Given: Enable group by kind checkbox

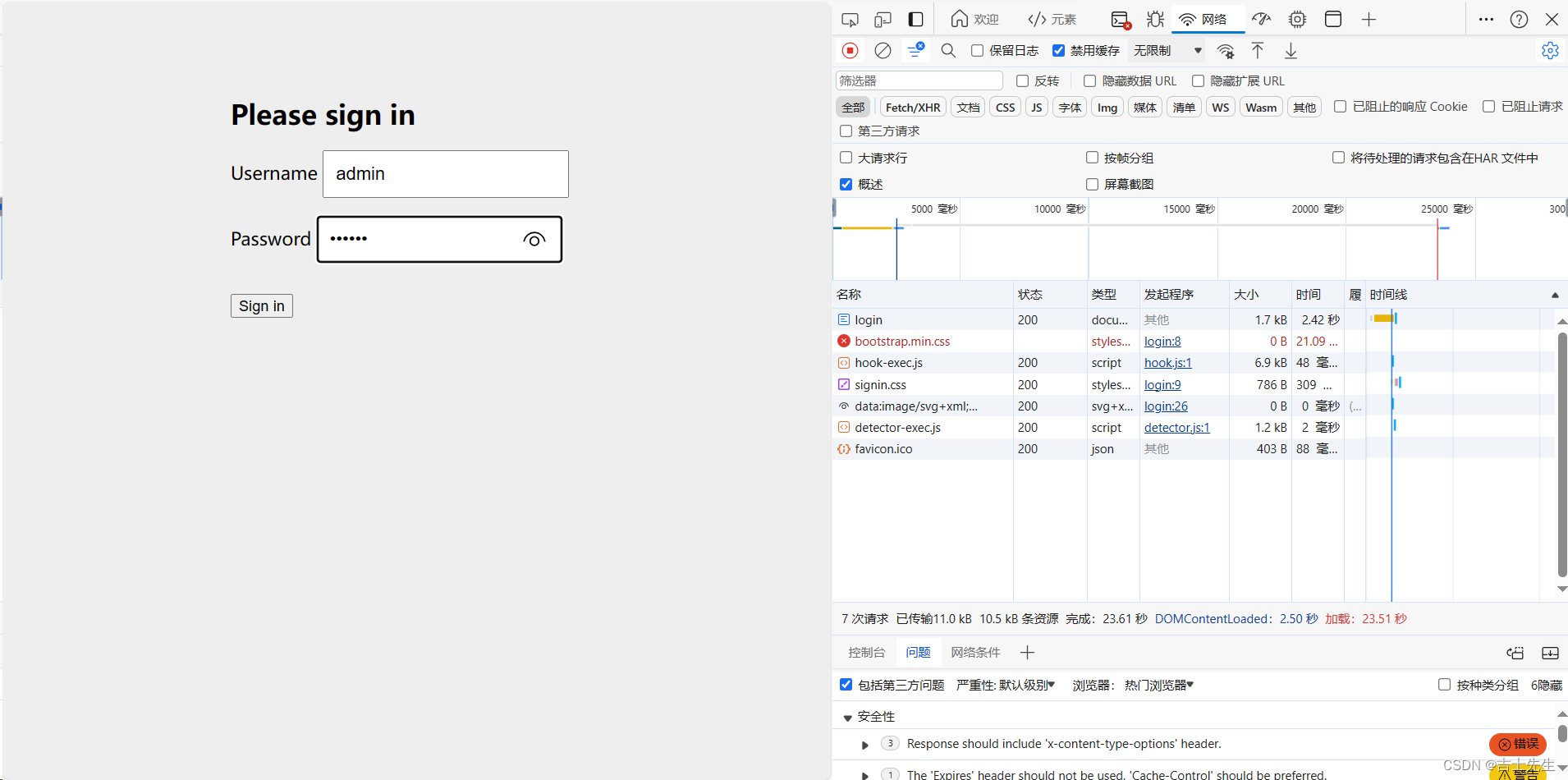Looking at the screenshot, I should [x=1445, y=685].
